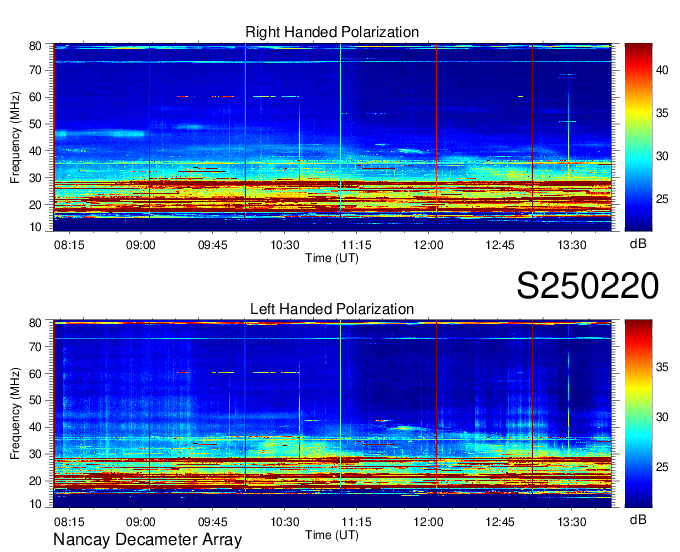
Task: Click the S250220 label
Action: [588, 286]
